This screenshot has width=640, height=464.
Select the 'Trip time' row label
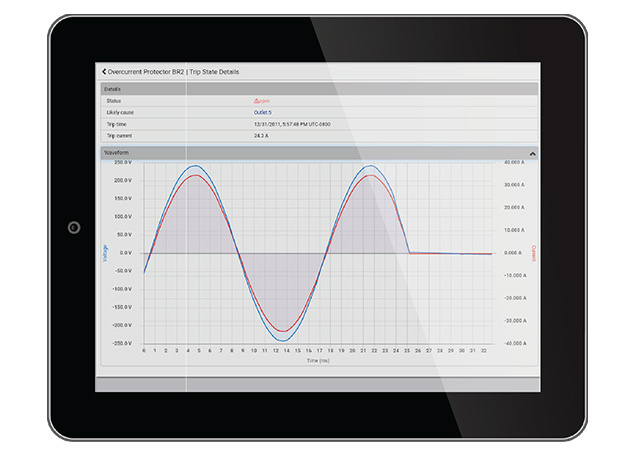point(116,124)
